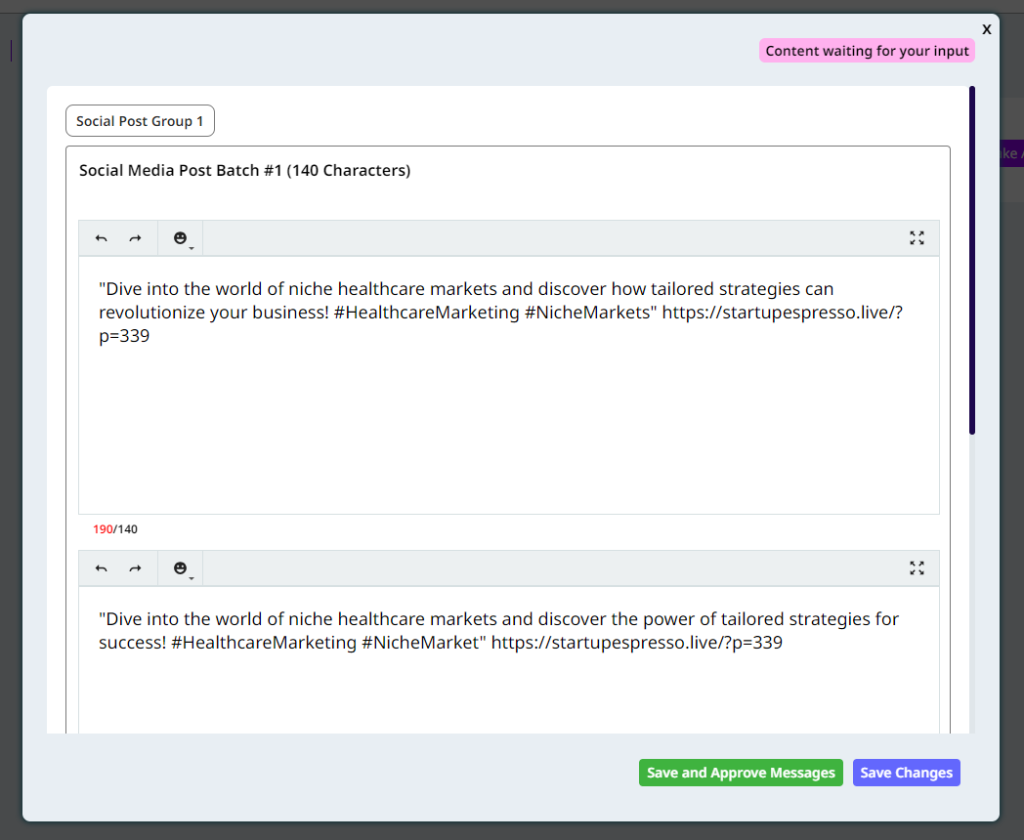Screen dimensions: 1024x840
Task: Click Redo in the second post editor
Action: coord(135,568)
